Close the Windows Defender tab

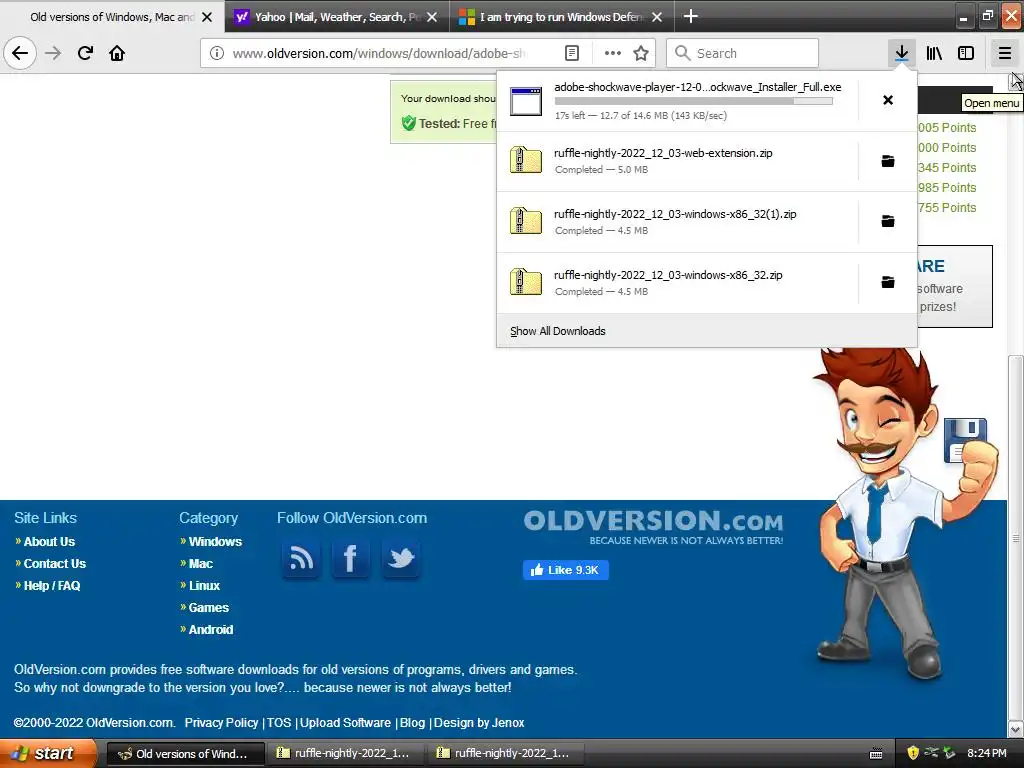click(x=657, y=17)
